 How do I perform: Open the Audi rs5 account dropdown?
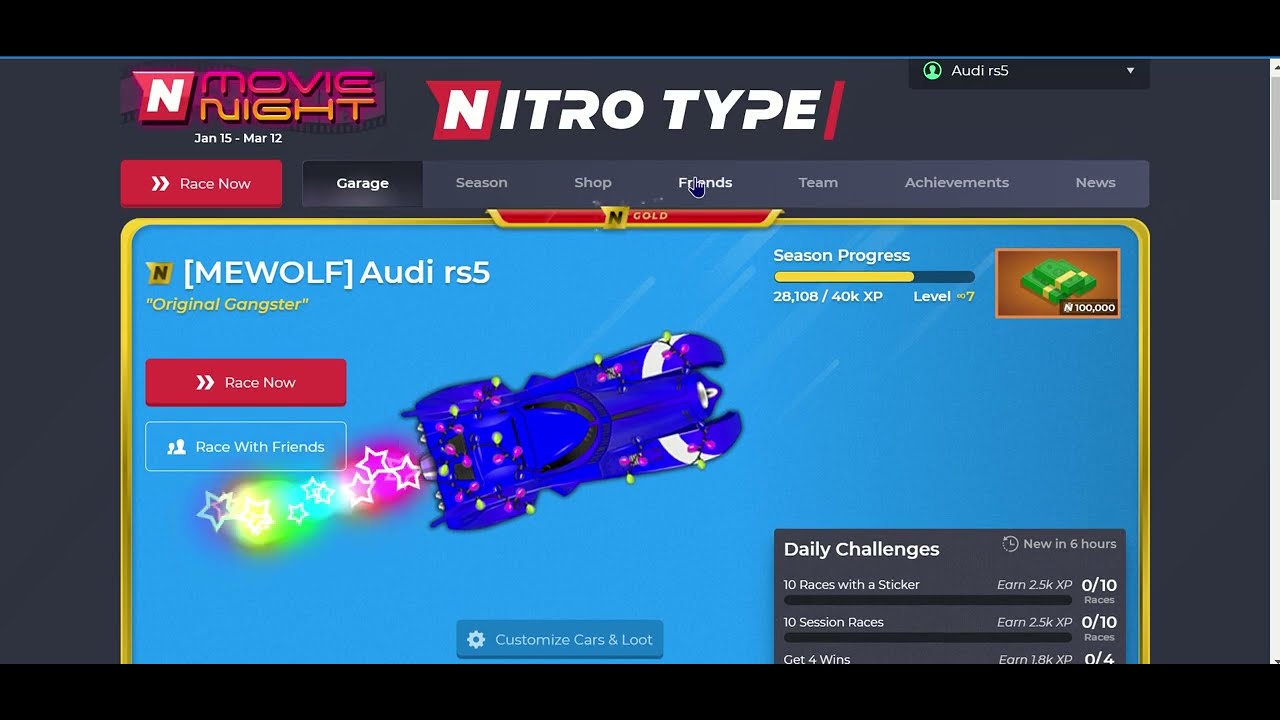(1029, 72)
